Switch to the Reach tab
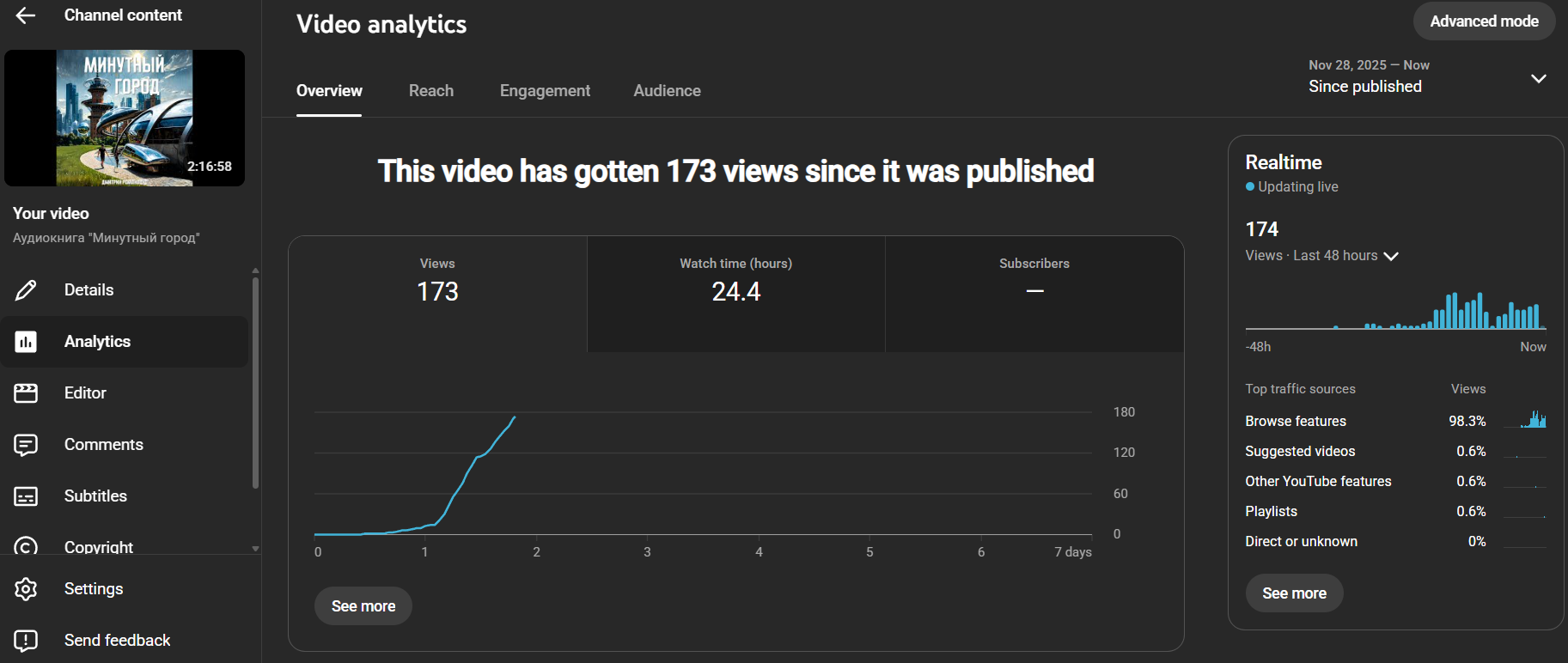Viewport: 1568px width, 663px height. pos(431,91)
